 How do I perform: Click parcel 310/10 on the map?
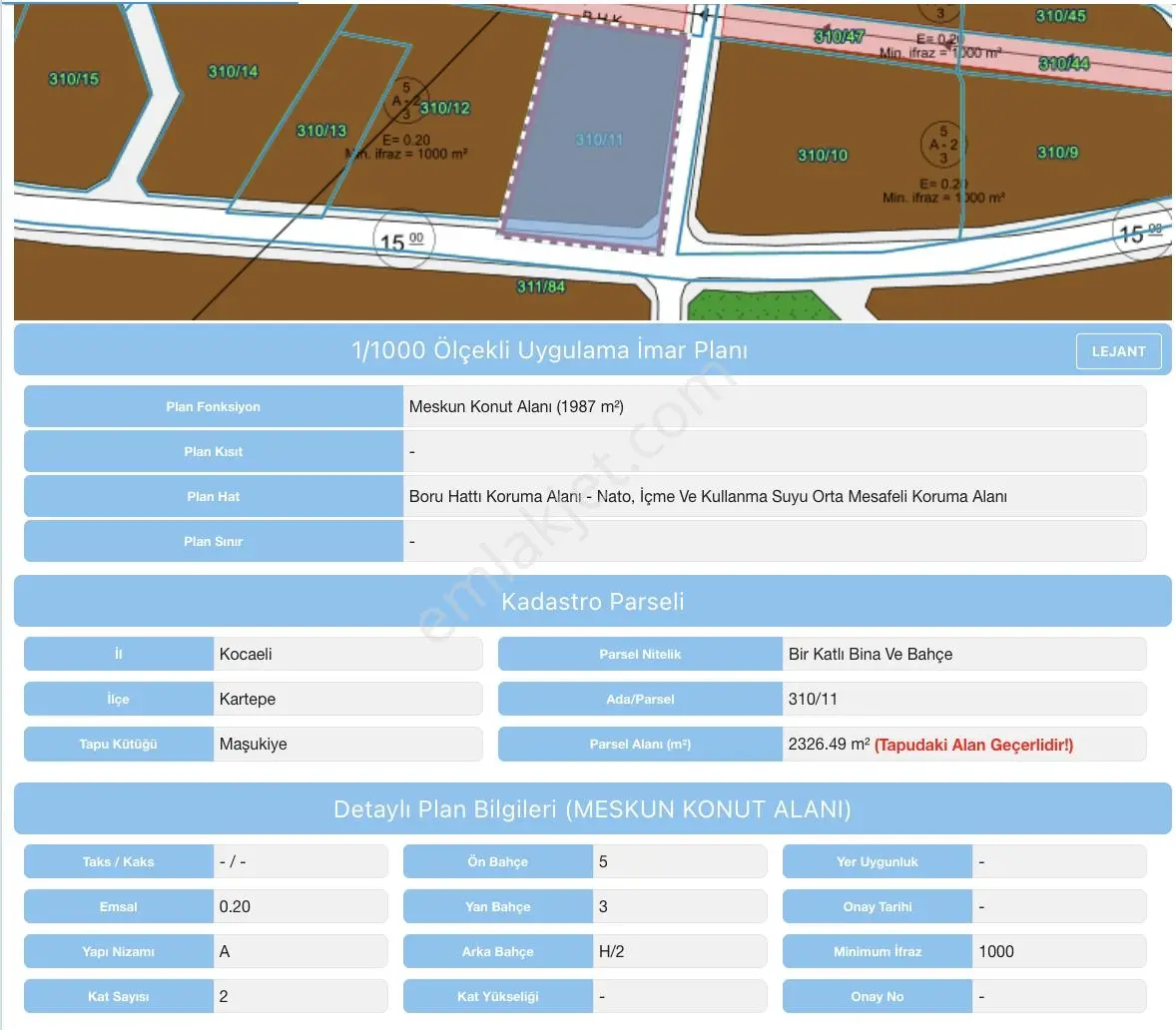tap(822, 155)
